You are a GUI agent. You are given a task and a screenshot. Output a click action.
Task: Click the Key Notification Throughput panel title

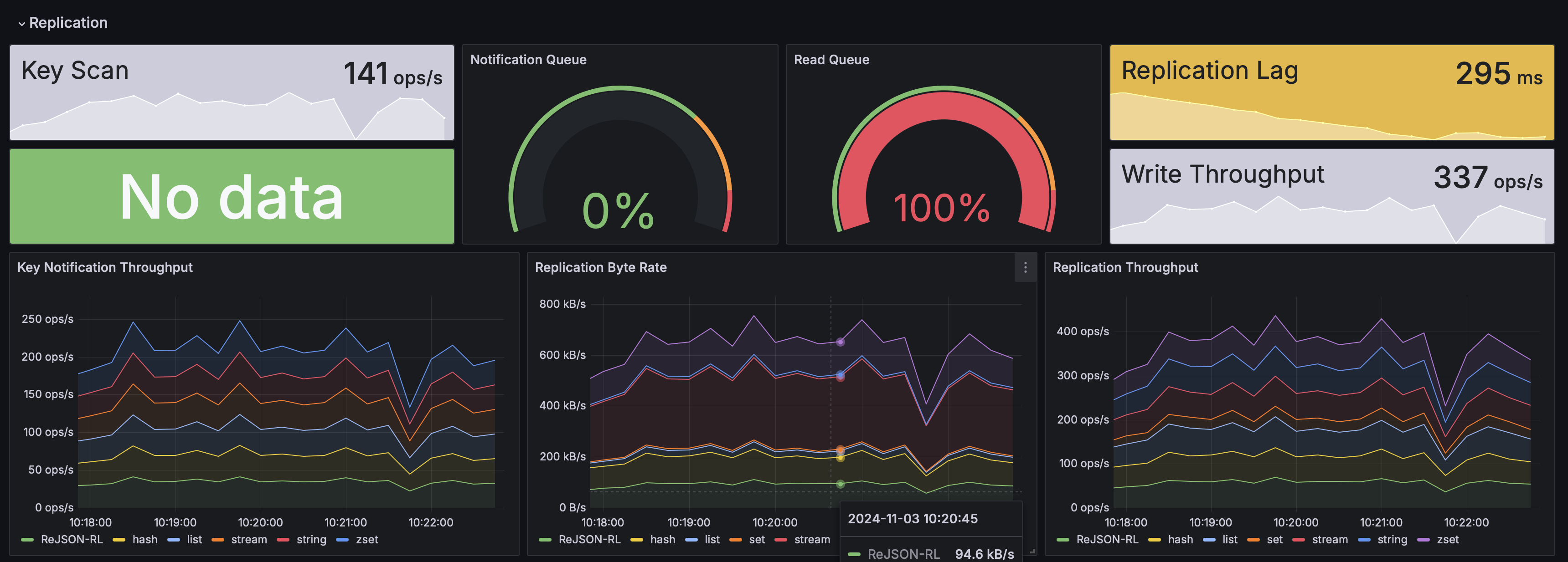point(105,268)
